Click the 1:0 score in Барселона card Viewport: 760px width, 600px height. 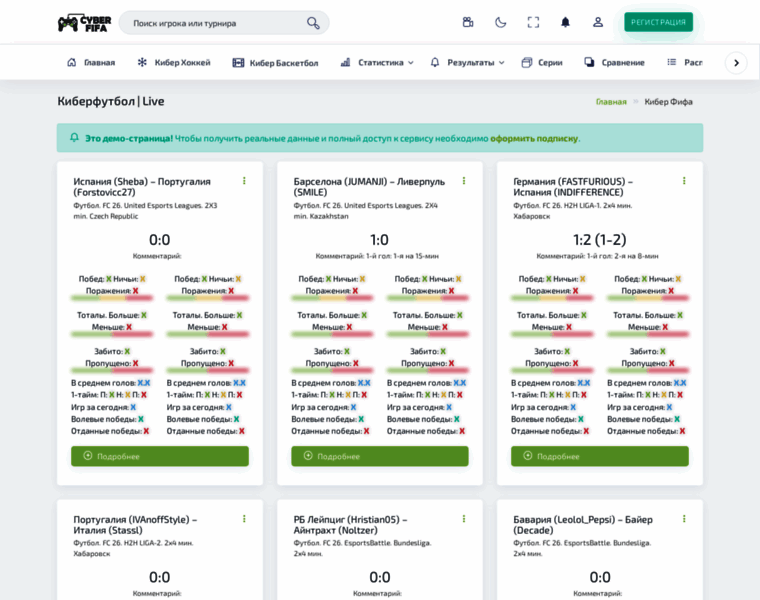[x=380, y=240]
